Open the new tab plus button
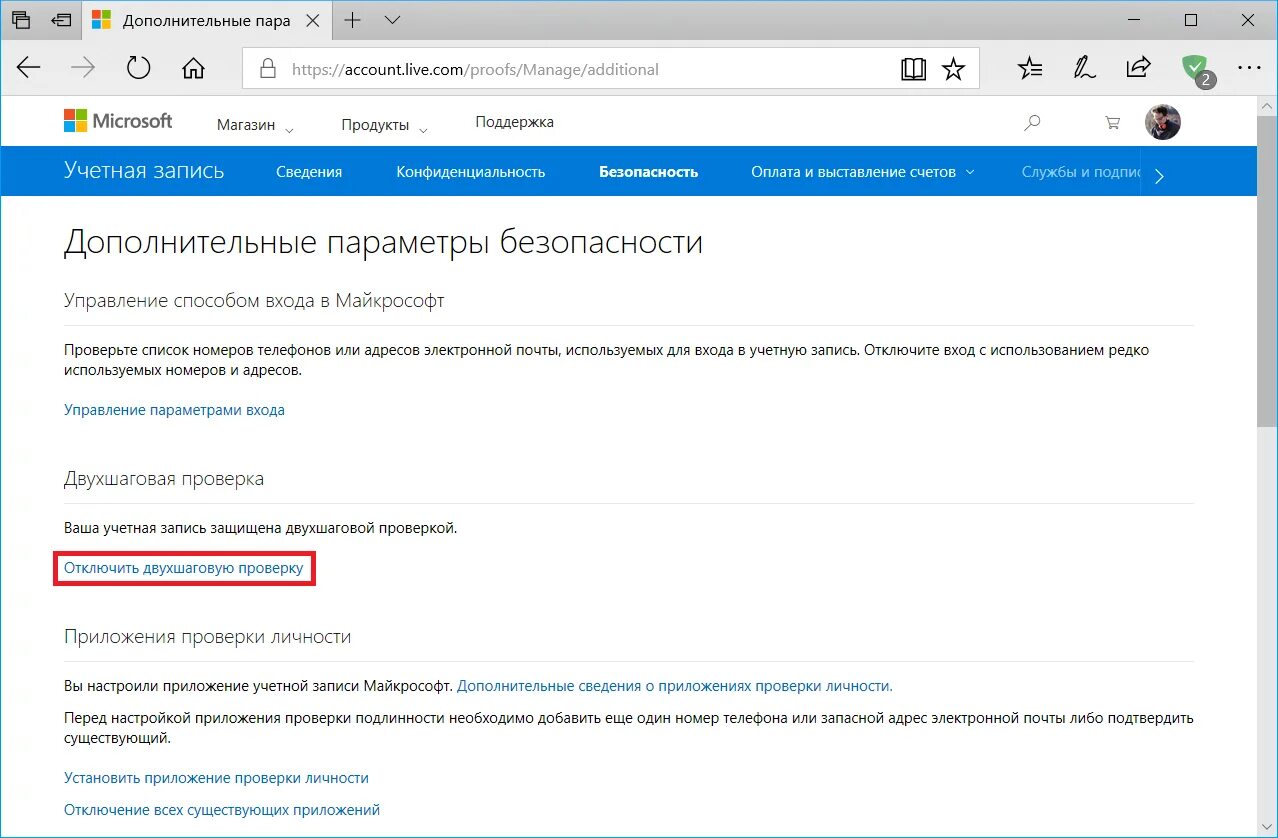 351,20
